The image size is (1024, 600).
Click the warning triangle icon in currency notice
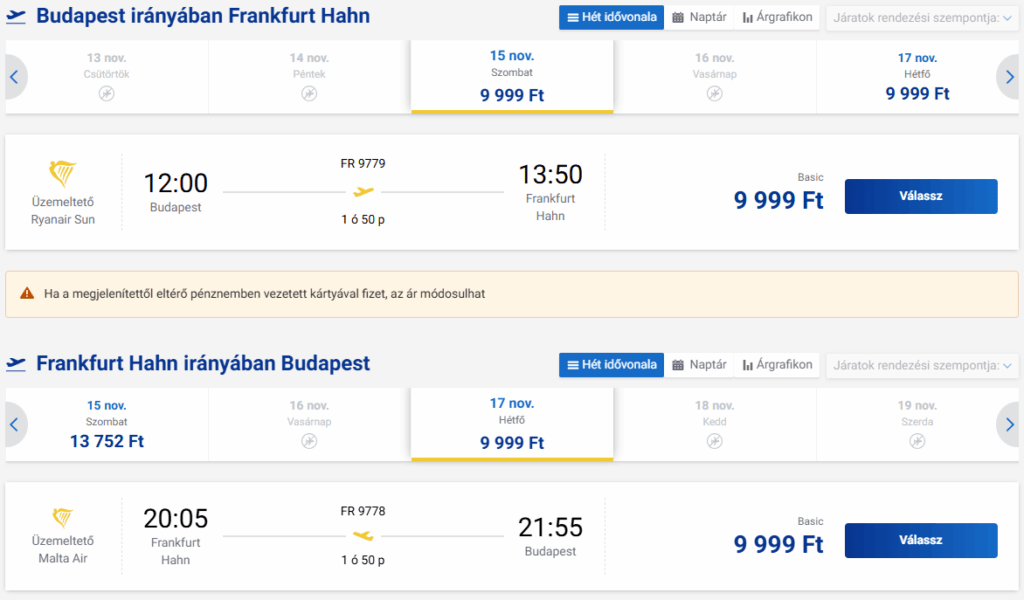(x=26, y=294)
